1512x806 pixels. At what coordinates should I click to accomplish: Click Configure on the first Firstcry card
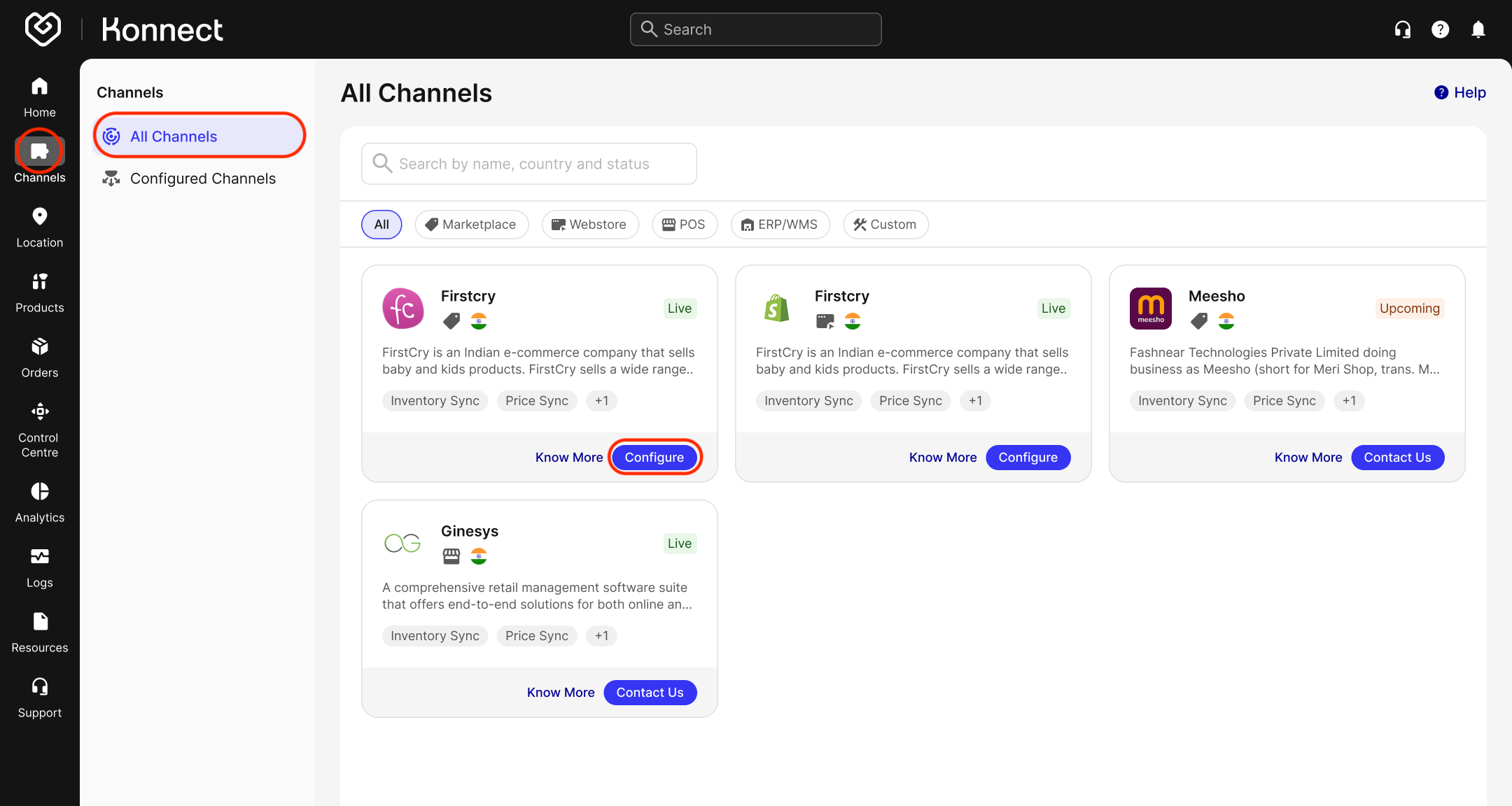(654, 458)
